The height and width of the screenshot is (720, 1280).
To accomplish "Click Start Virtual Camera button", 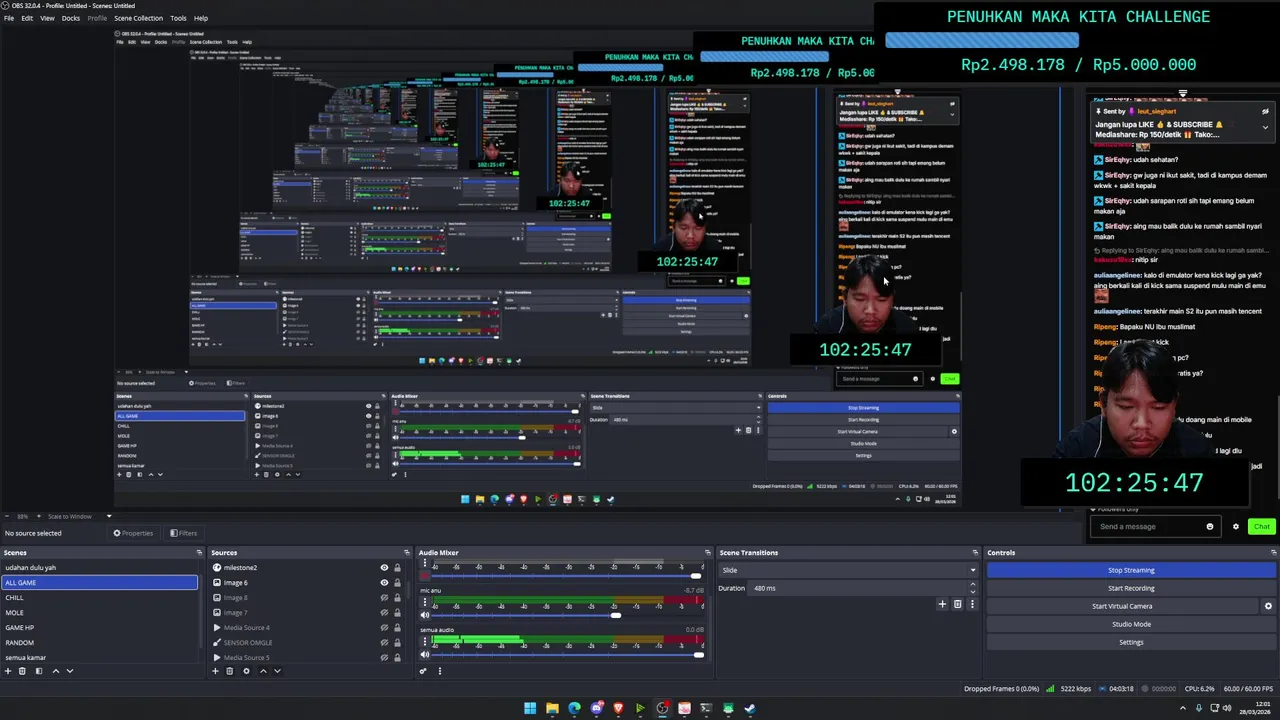I will [x=1122, y=606].
